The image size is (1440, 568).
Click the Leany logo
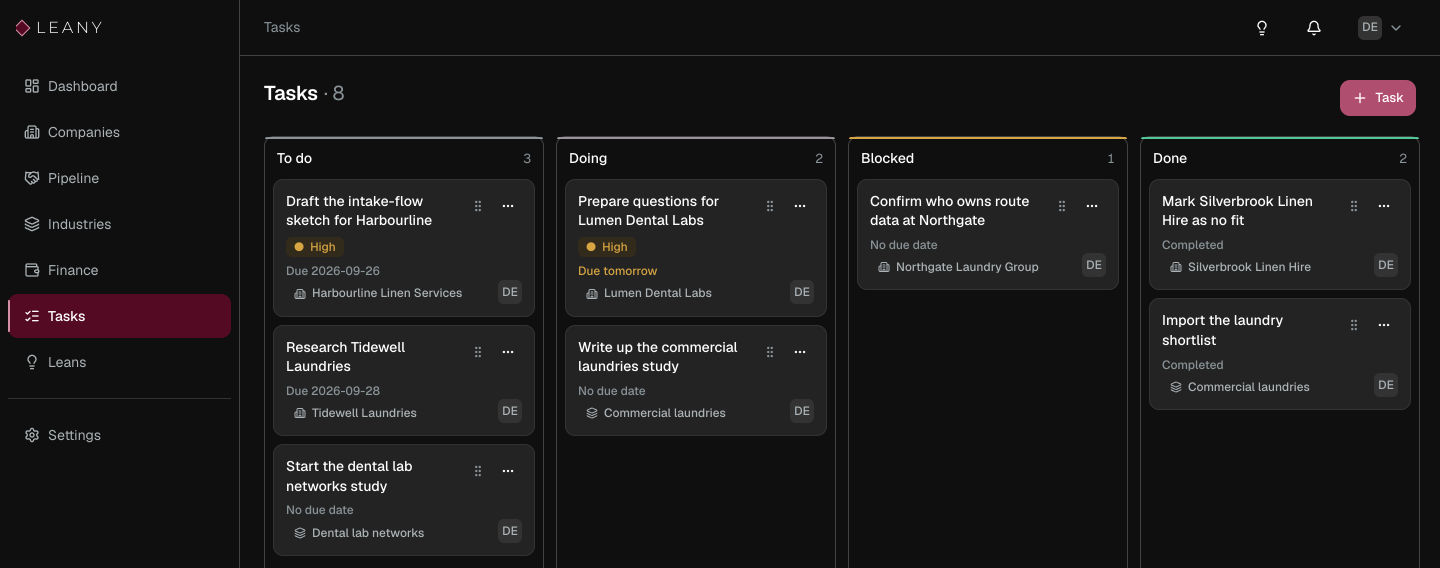coord(59,28)
